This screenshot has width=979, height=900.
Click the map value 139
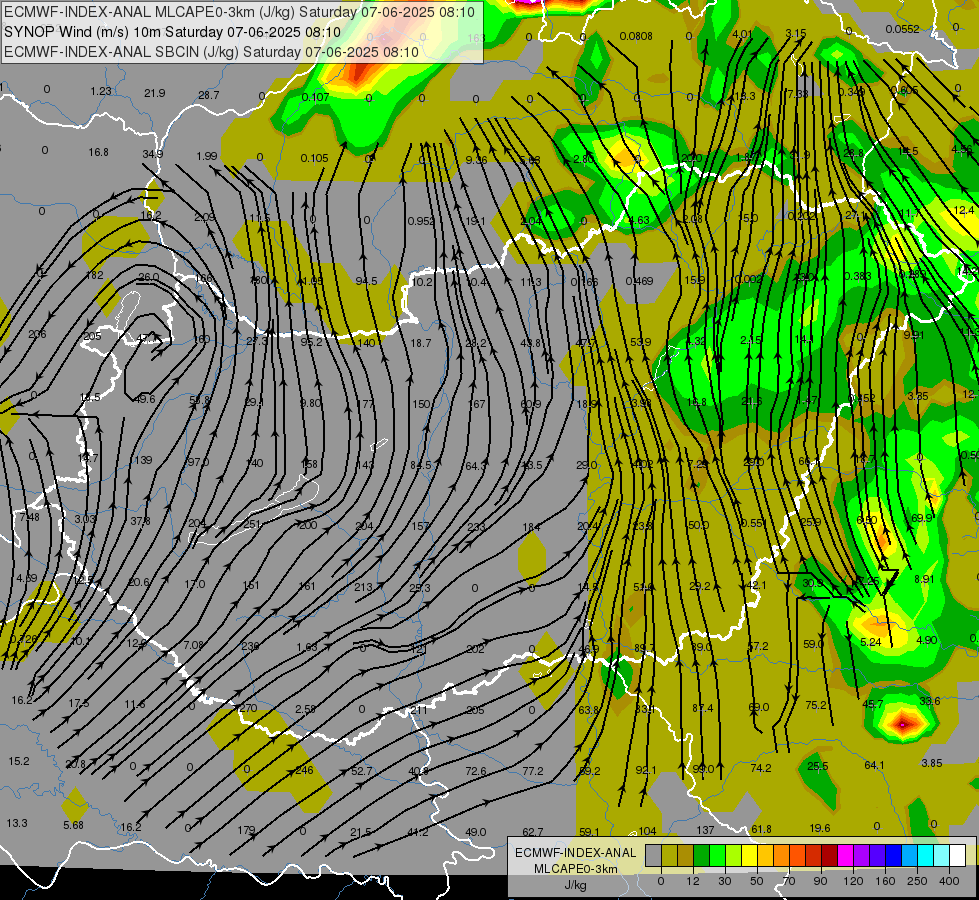(x=143, y=460)
